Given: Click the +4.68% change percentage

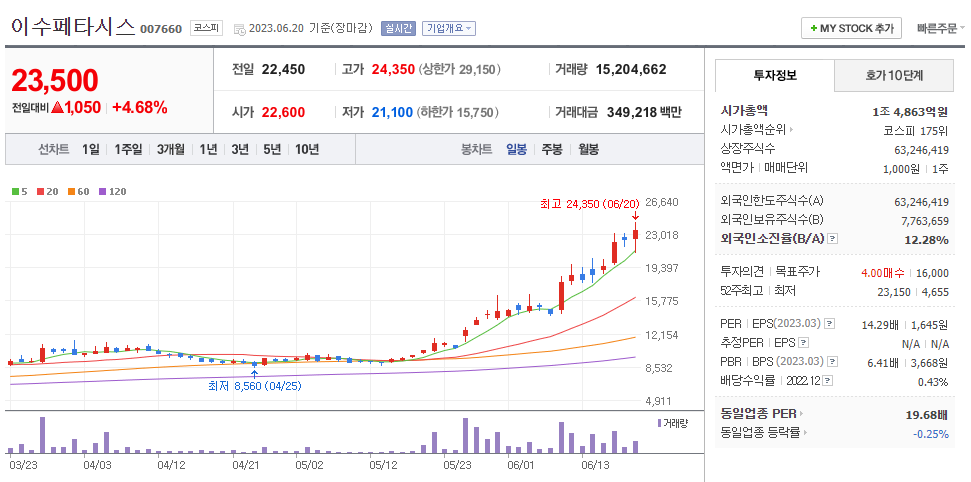Looking at the screenshot, I should click(140, 108).
